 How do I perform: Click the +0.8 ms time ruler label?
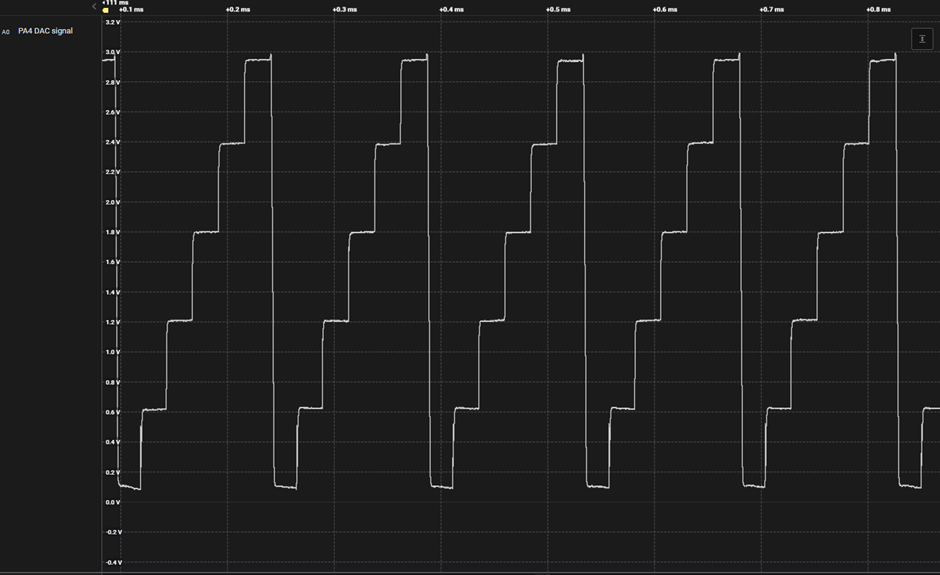878,10
